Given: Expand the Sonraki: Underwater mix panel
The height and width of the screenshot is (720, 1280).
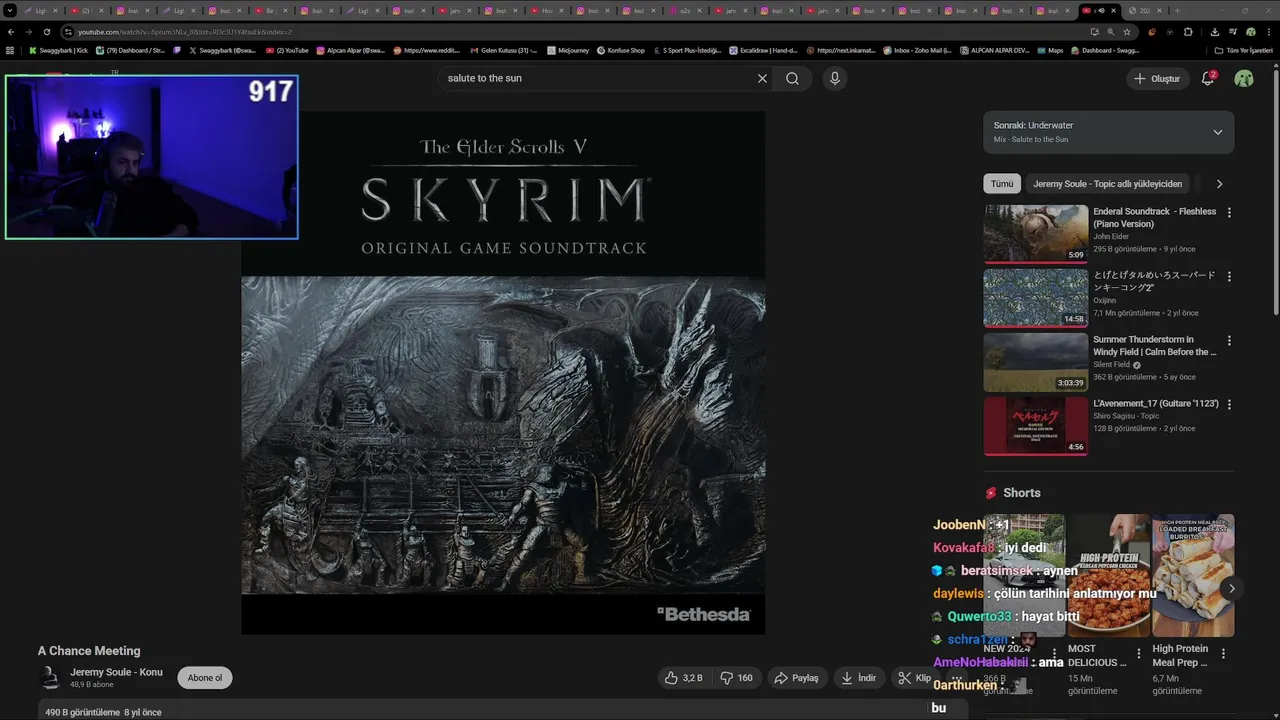Looking at the screenshot, I should pyautogui.click(x=1108, y=132).
